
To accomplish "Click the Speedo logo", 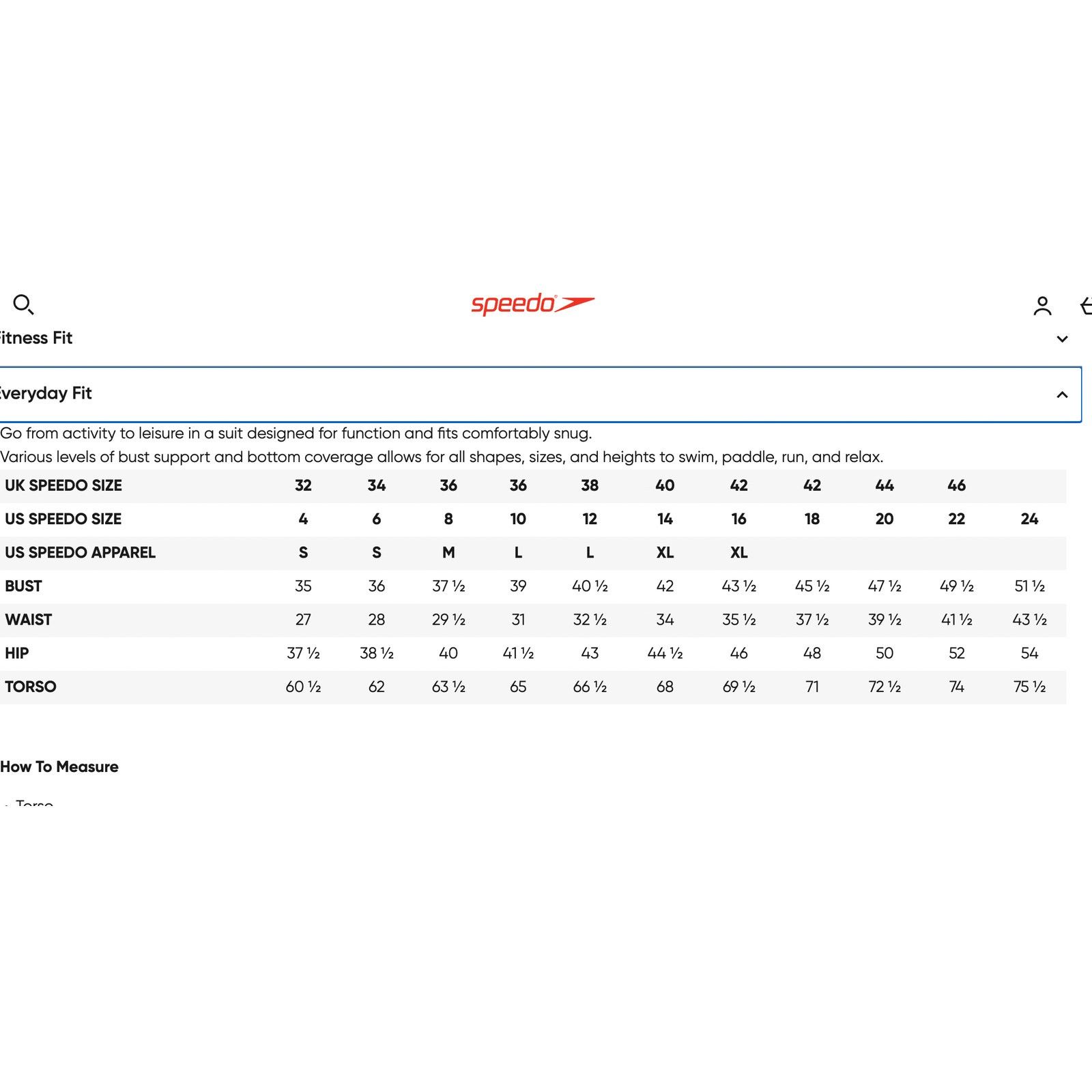I will click(x=532, y=304).
